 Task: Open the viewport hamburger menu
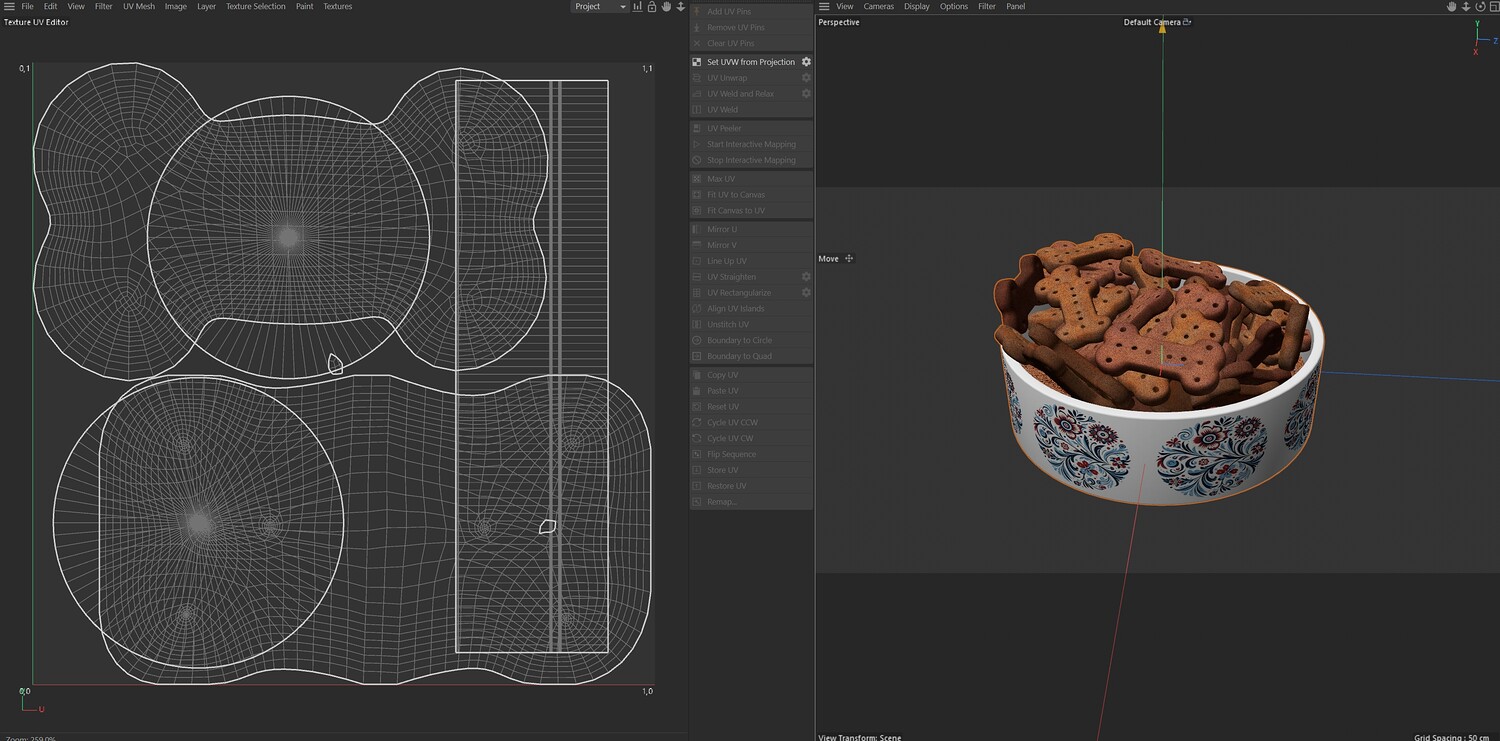coord(824,6)
